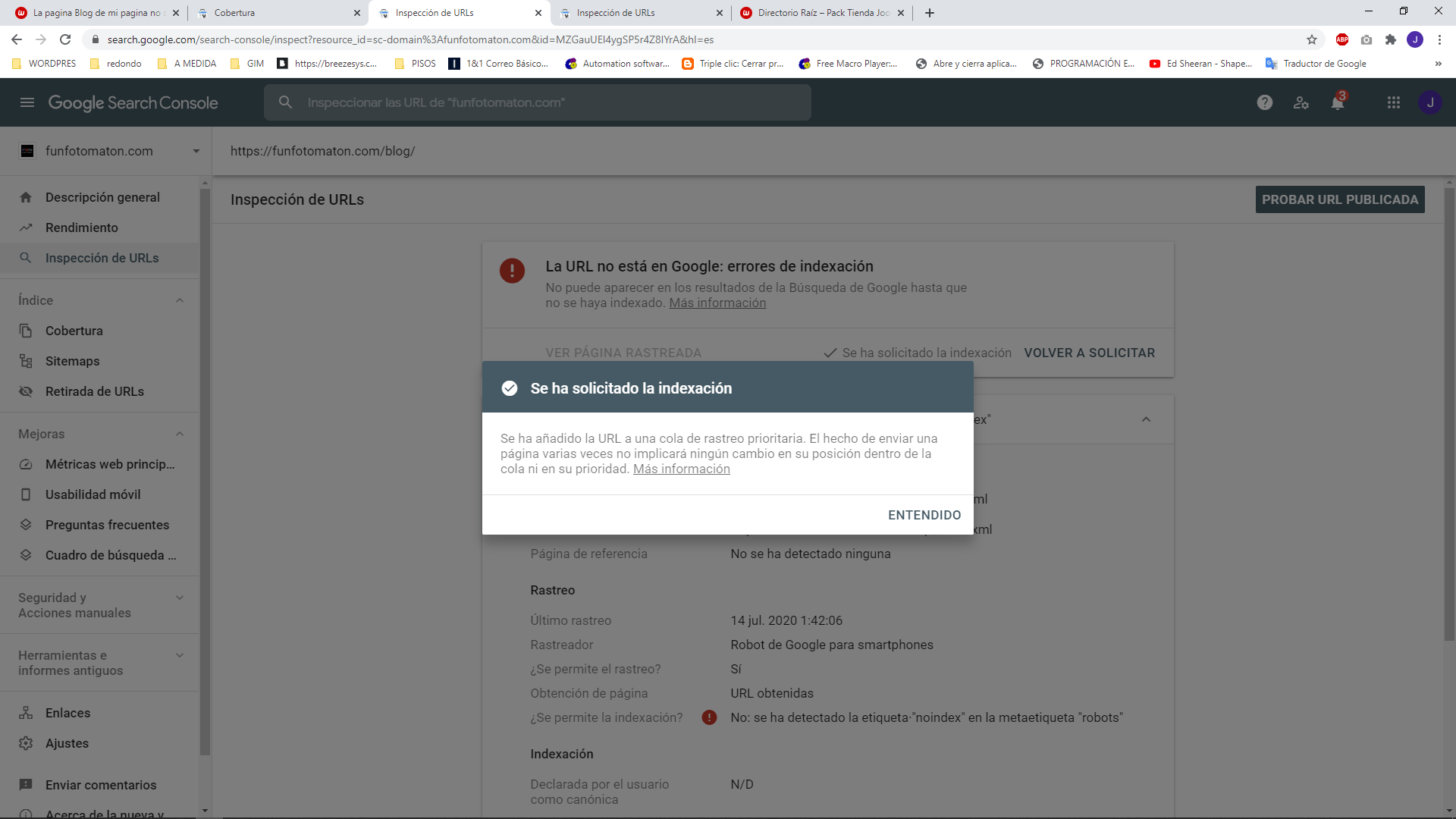Click VOLVER A SOLICITAR
1456x819 pixels.
1089,353
